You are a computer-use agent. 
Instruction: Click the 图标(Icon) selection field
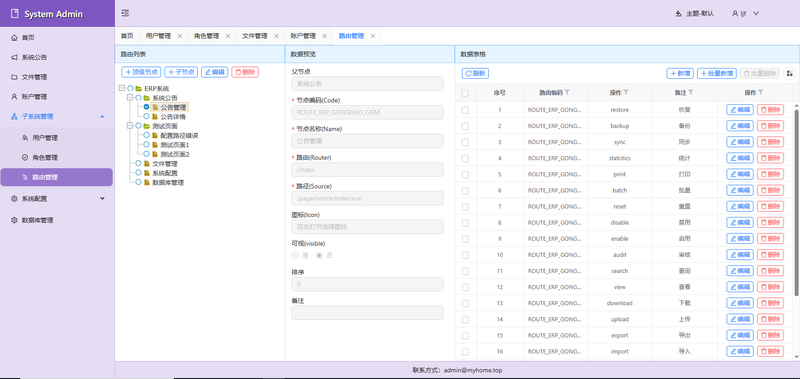click(x=367, y=227)
